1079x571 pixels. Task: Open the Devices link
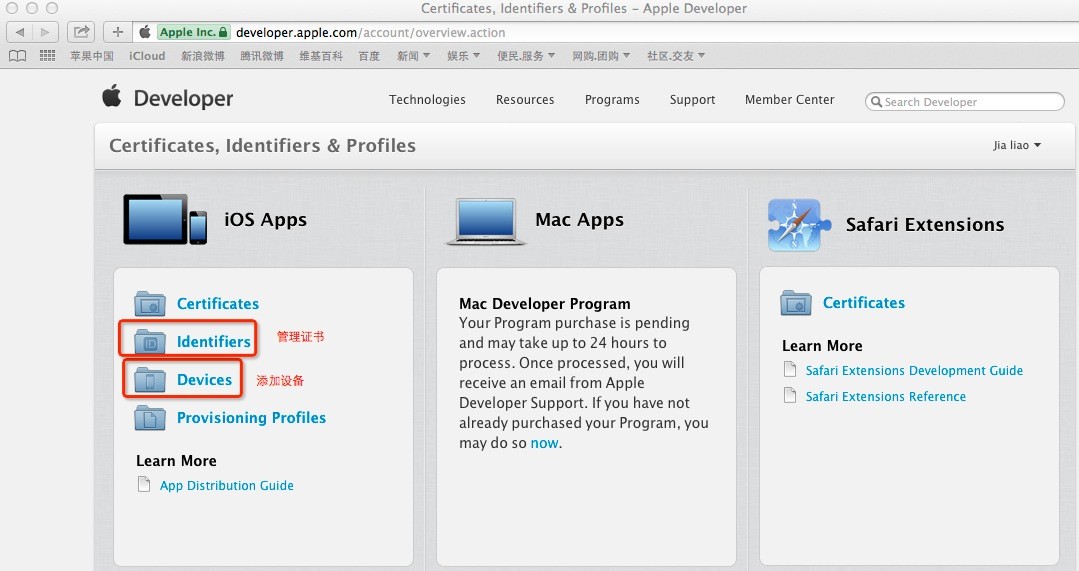[x=204, y=380]
